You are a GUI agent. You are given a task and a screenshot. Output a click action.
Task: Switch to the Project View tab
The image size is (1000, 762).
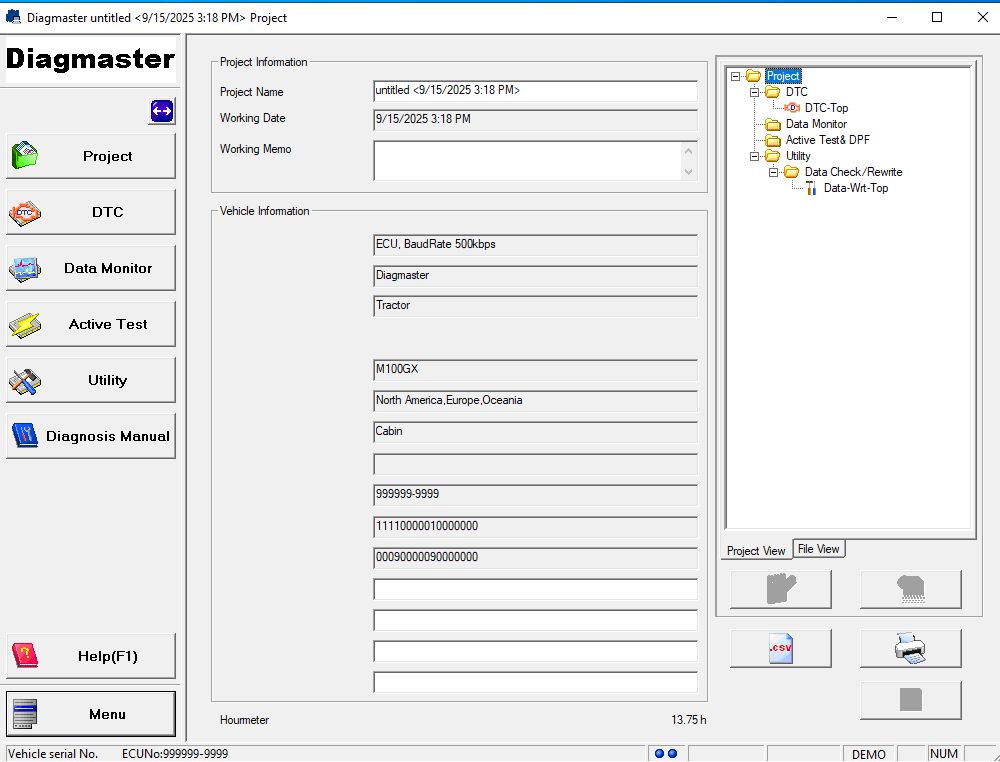756,550
